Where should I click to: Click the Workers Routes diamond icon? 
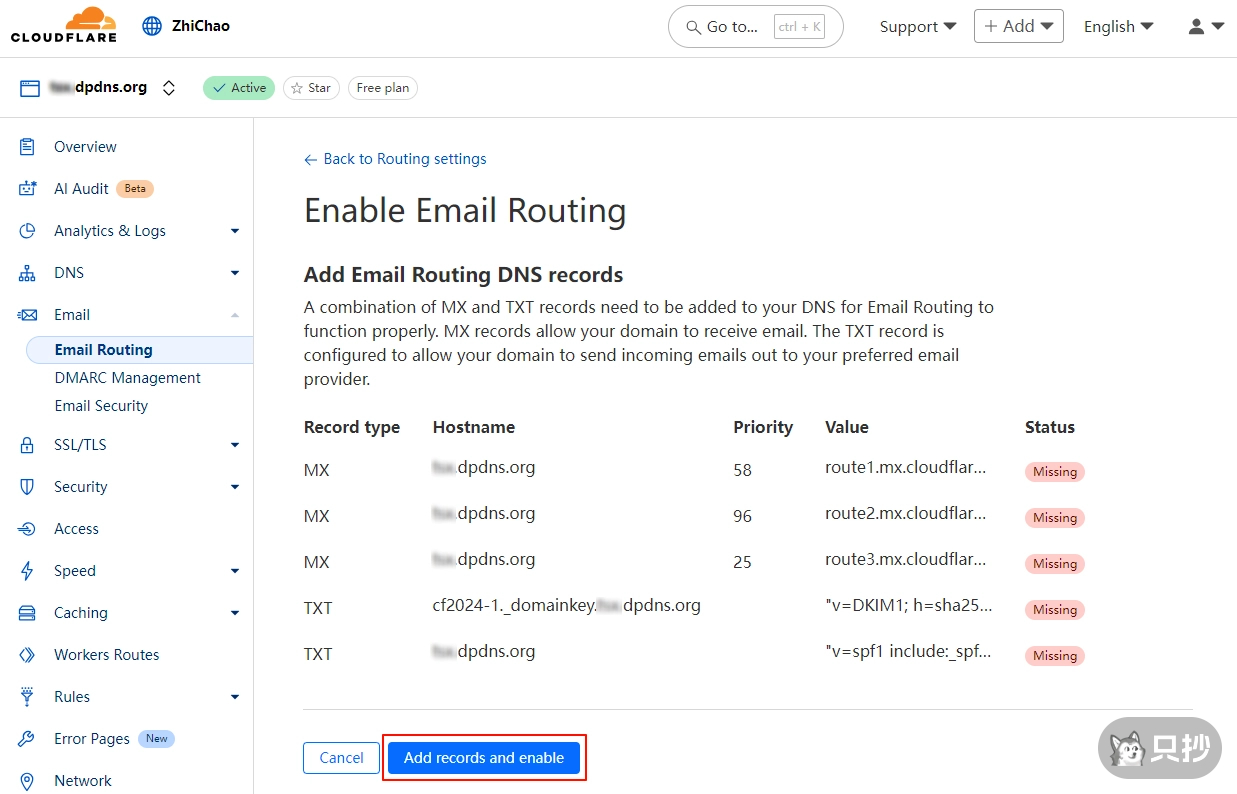(x=28, y=655)
